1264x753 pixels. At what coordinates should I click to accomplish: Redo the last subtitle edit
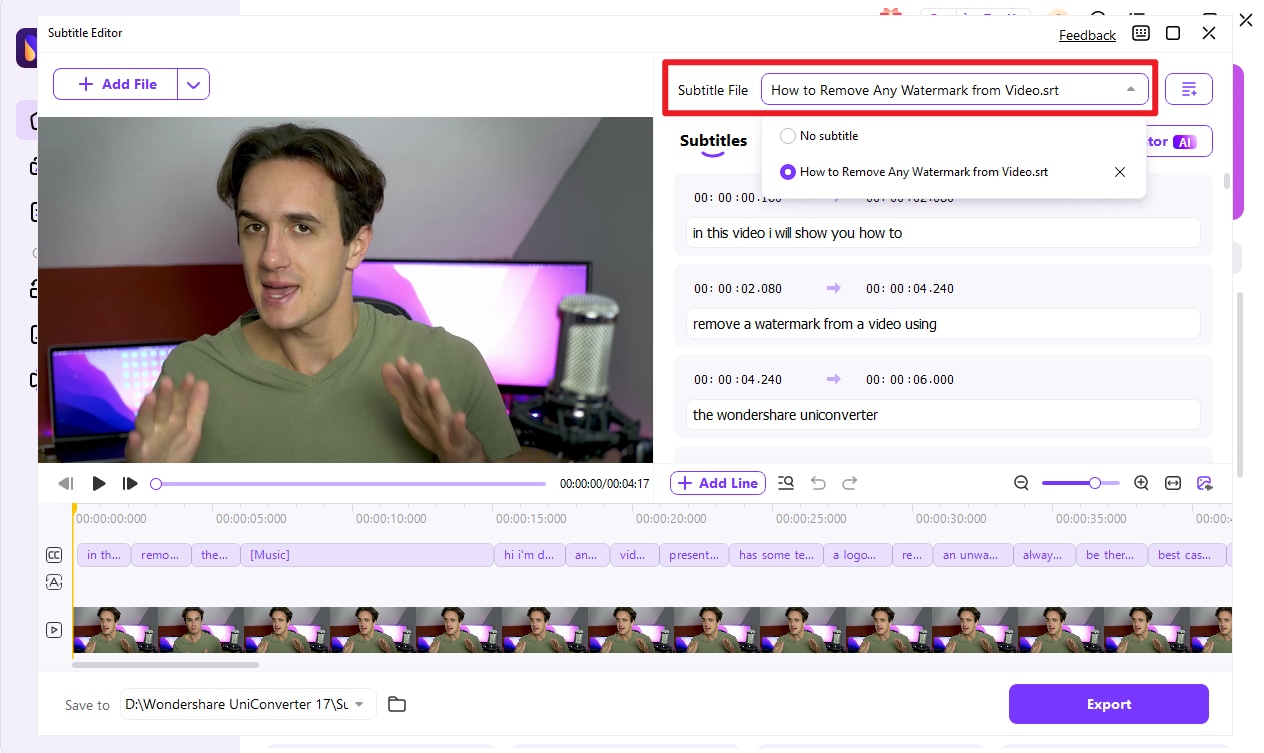click(850, 483)
